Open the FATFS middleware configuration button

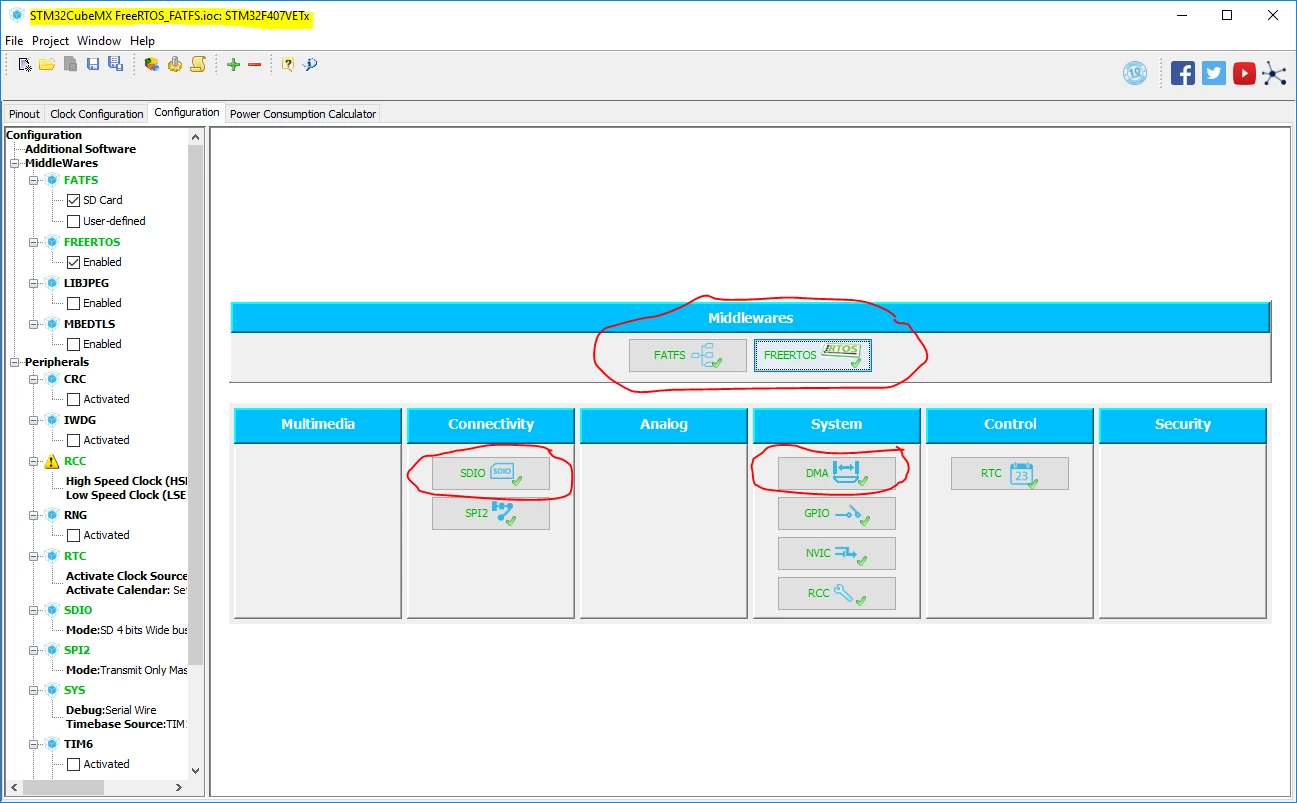tap(688, 355)
